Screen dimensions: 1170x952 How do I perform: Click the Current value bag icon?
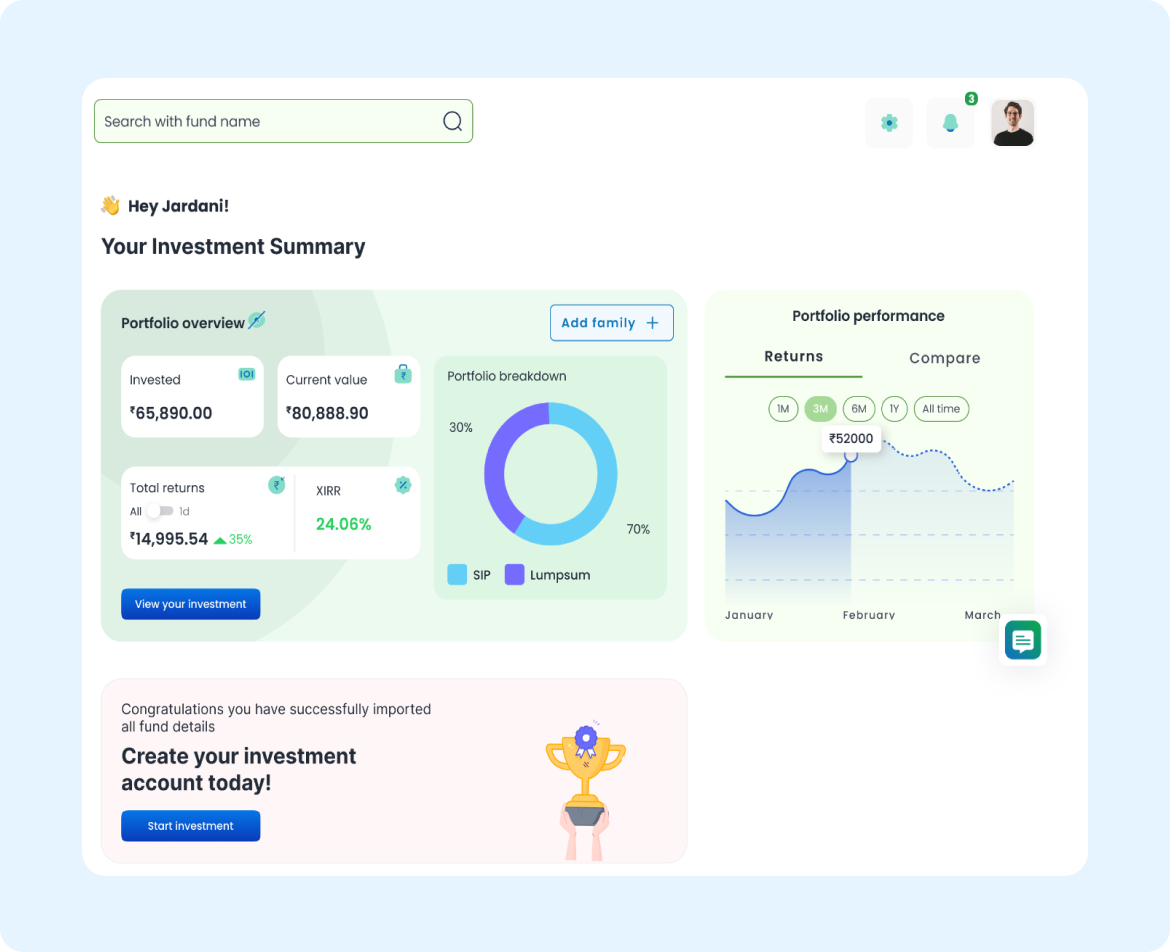tap(403, 374)
